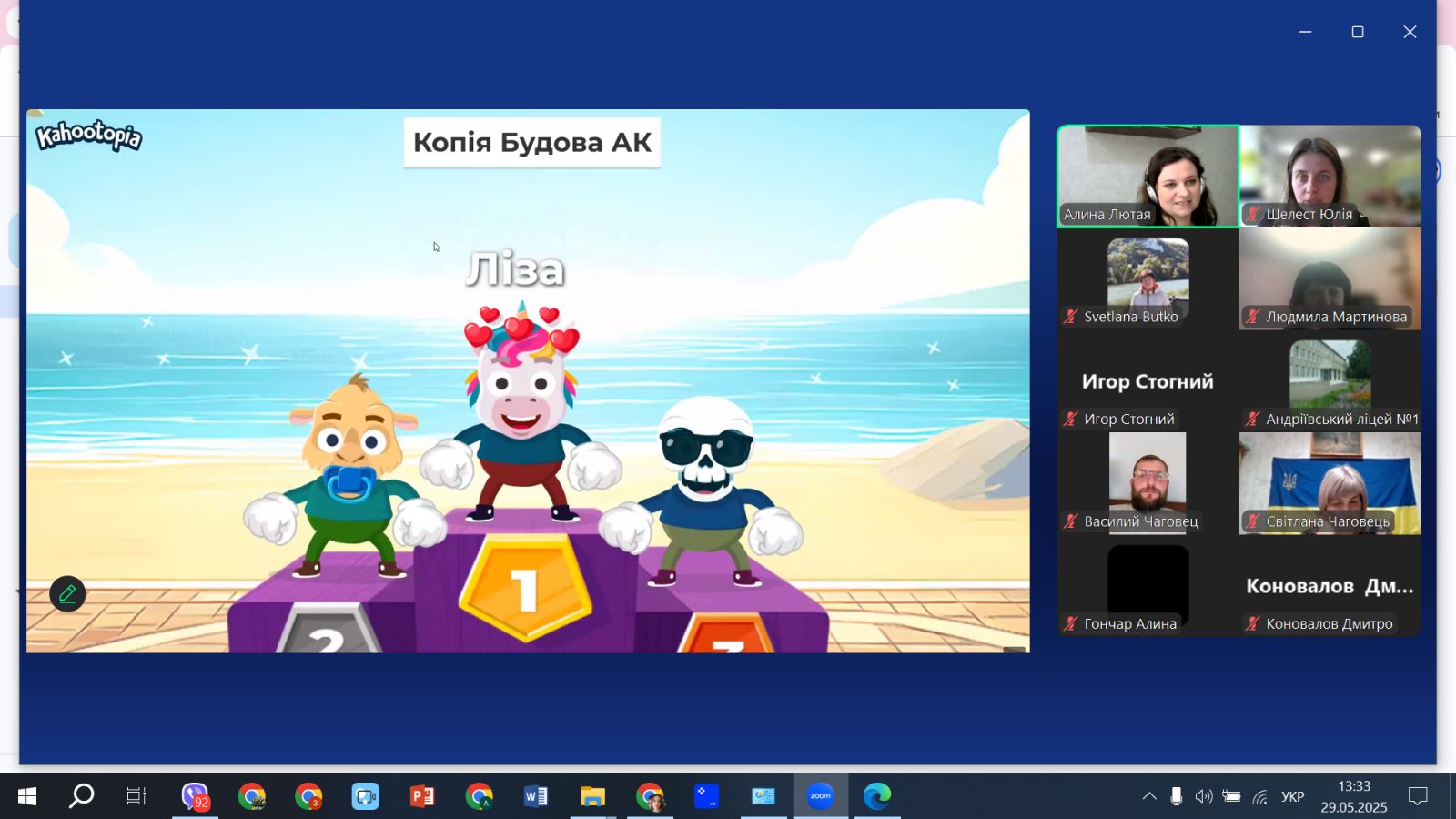Click the muted mic icon beside Коновалов Дмитро label
The image size is (1456, 819).
(1253, 623)
